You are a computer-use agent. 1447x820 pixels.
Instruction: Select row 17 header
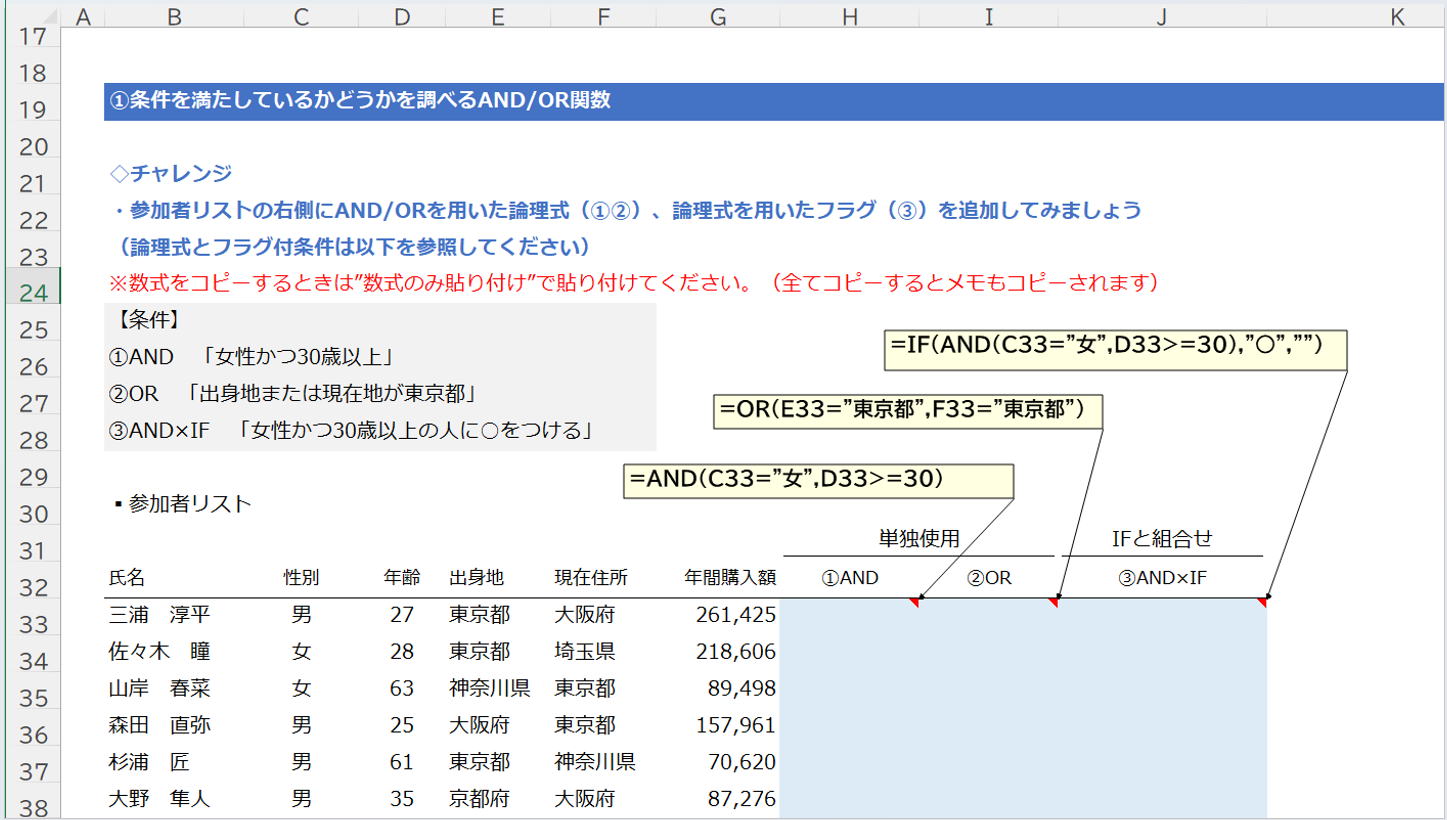31,37
